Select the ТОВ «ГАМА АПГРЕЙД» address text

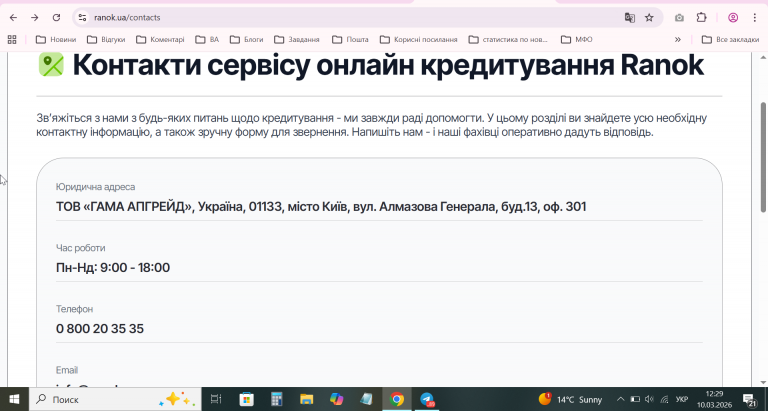click(x=321, y=207)
